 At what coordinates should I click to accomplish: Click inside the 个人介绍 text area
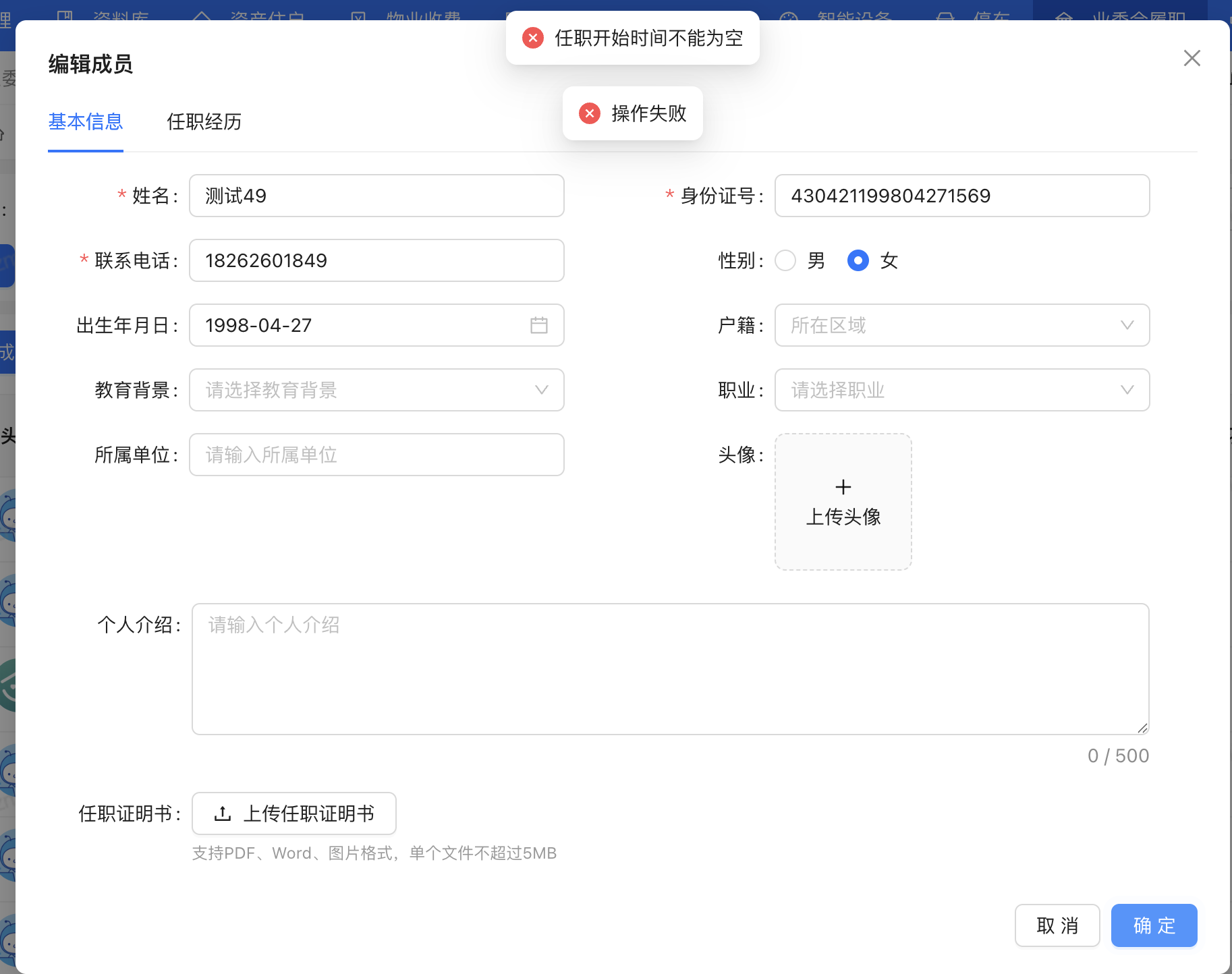point(670,668)
